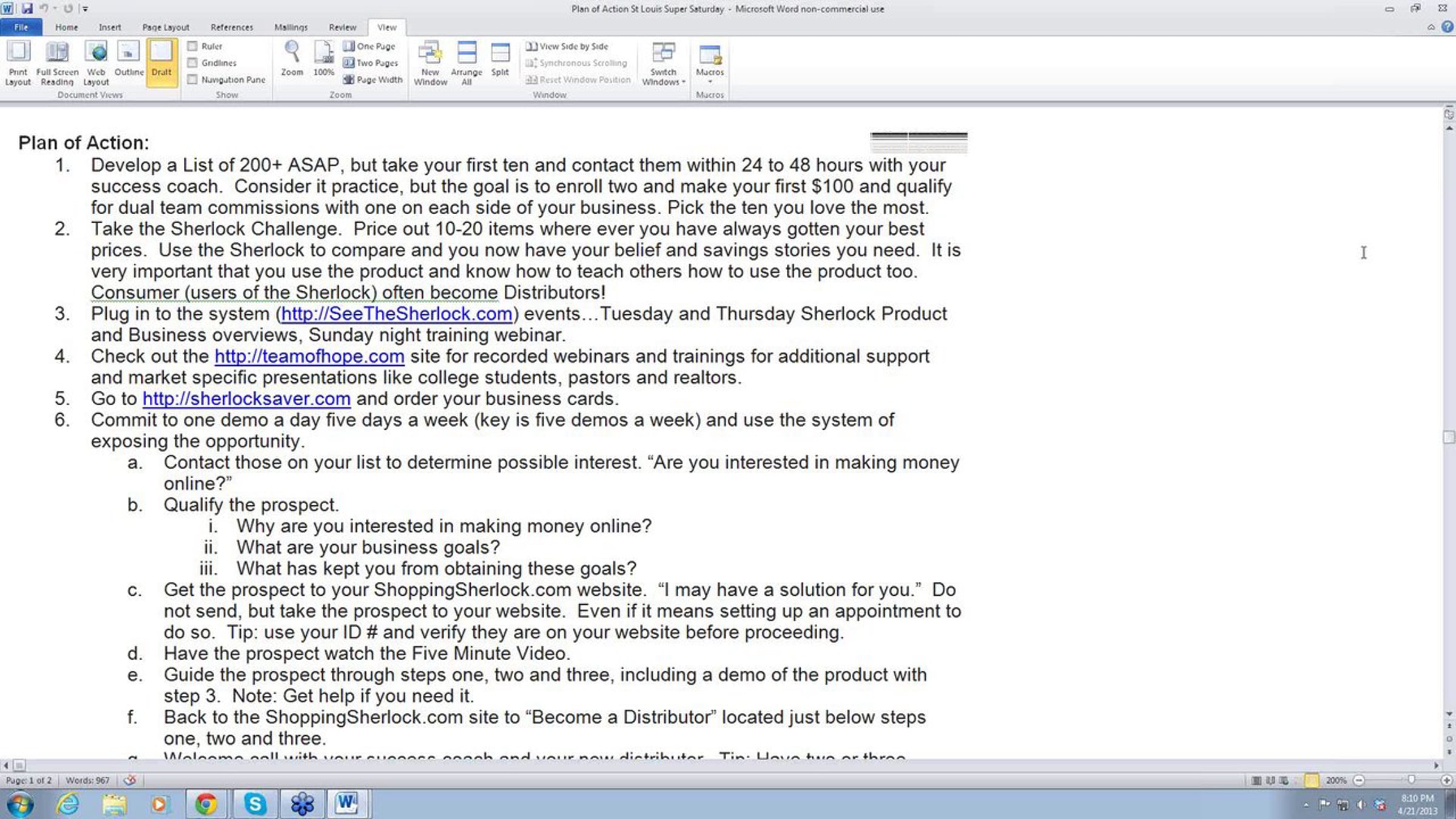
Task: Click Draft view icon in status bar
Action: 1312,780
